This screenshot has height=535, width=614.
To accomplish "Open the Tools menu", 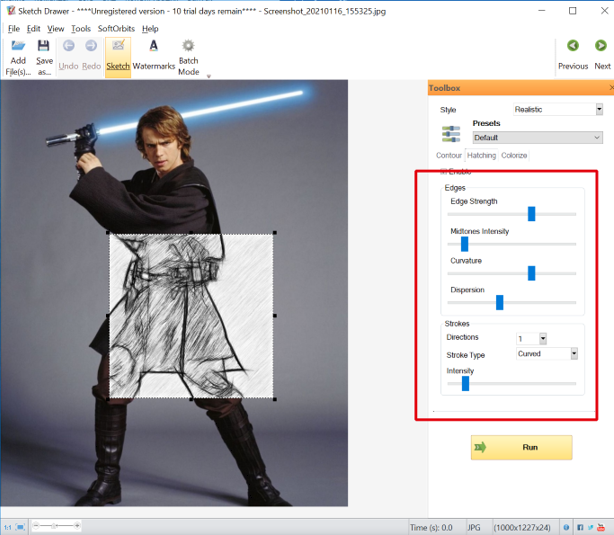I will (x=81, y=29).
